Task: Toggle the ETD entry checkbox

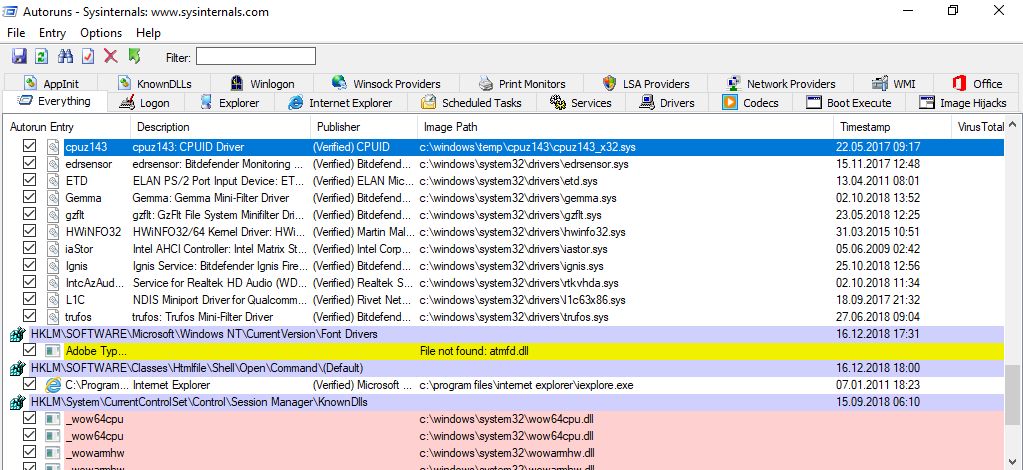Action: click(29, 180)
